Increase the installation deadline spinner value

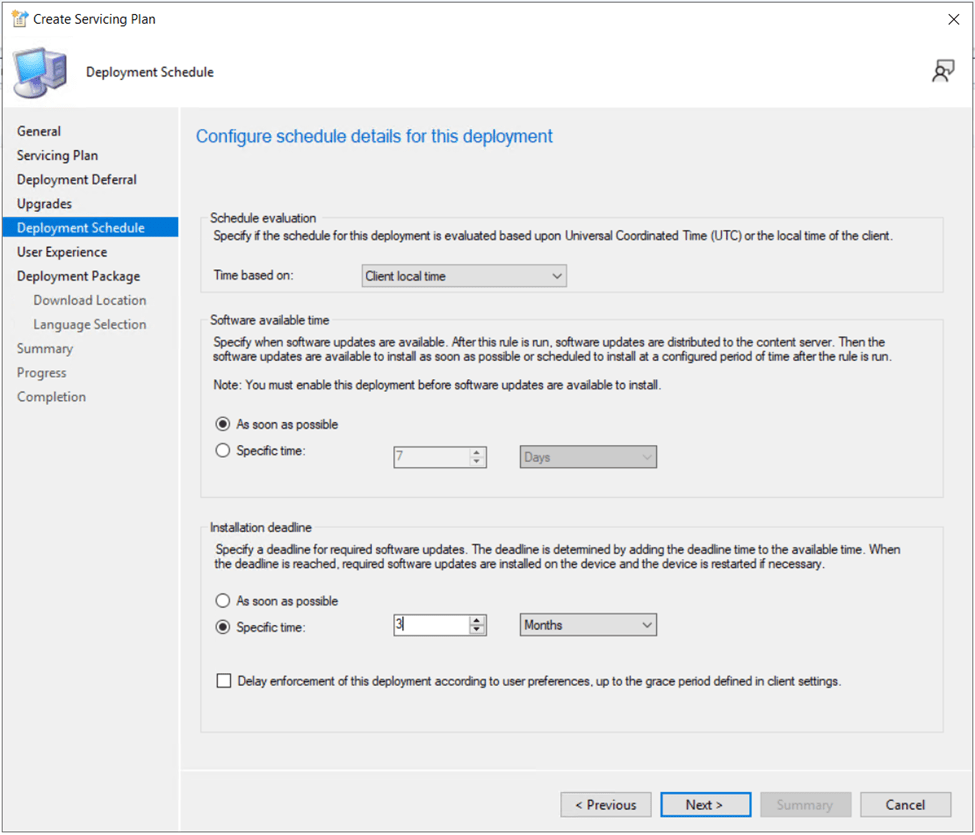478,620
